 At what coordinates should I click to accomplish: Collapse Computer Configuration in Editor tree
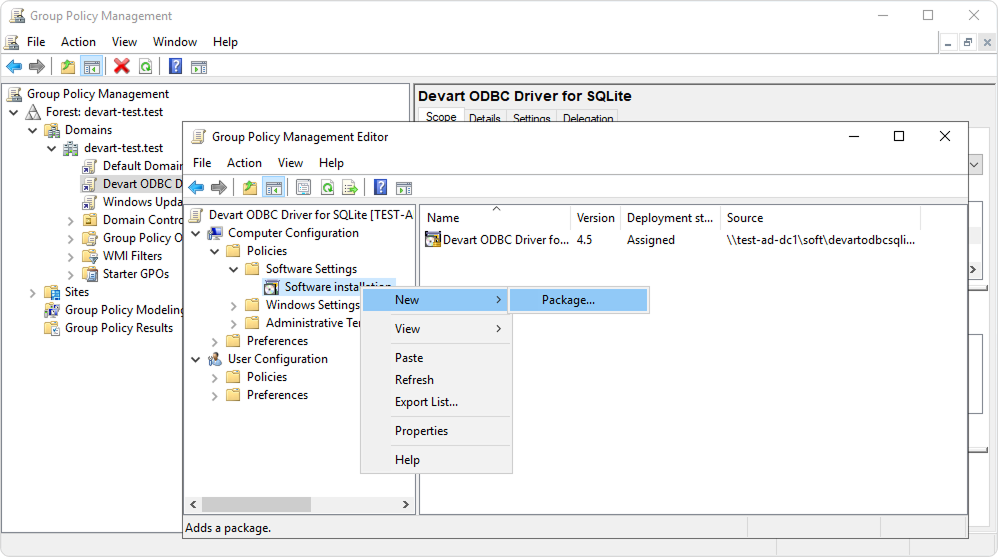(196, 233)
